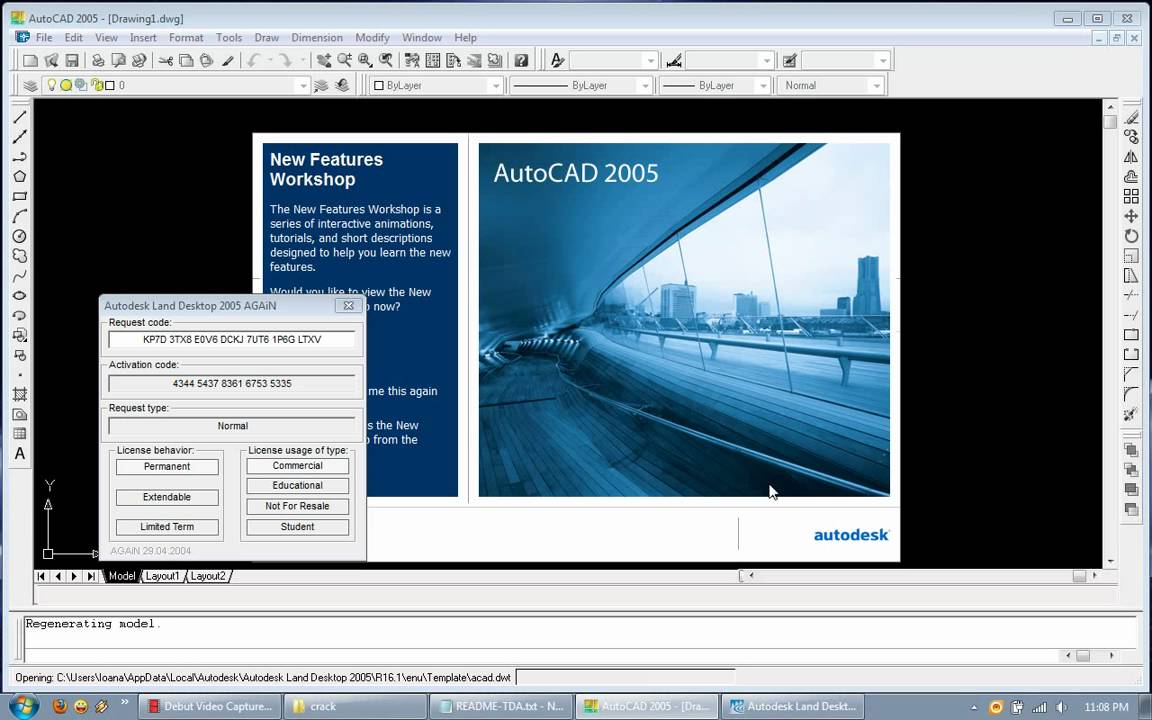This screenshot has height=720, width=1152.
Task: Open the text style dropdown
Action: click(x=650, y=60)
